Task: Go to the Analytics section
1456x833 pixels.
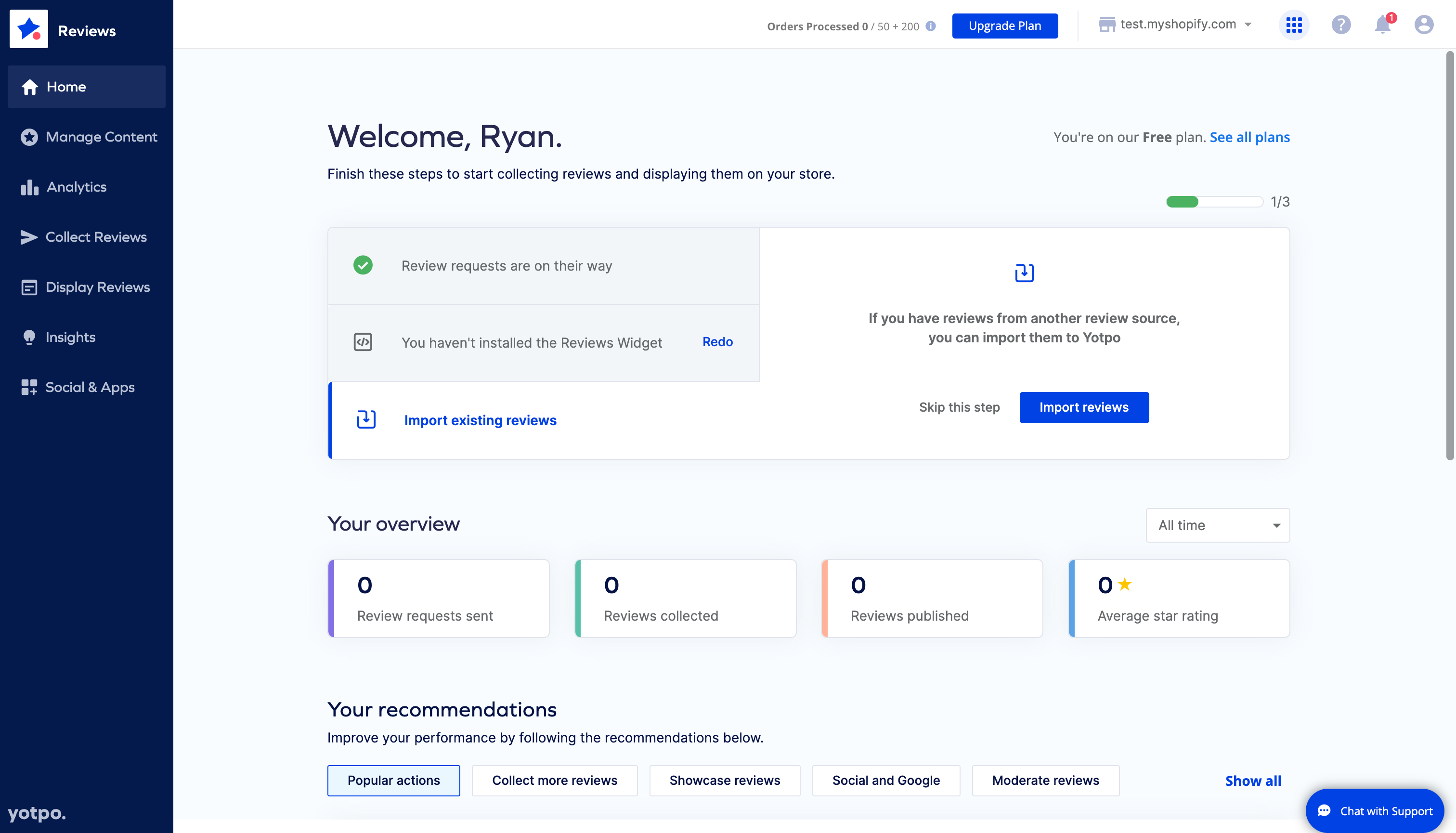Action: point(86,187)
